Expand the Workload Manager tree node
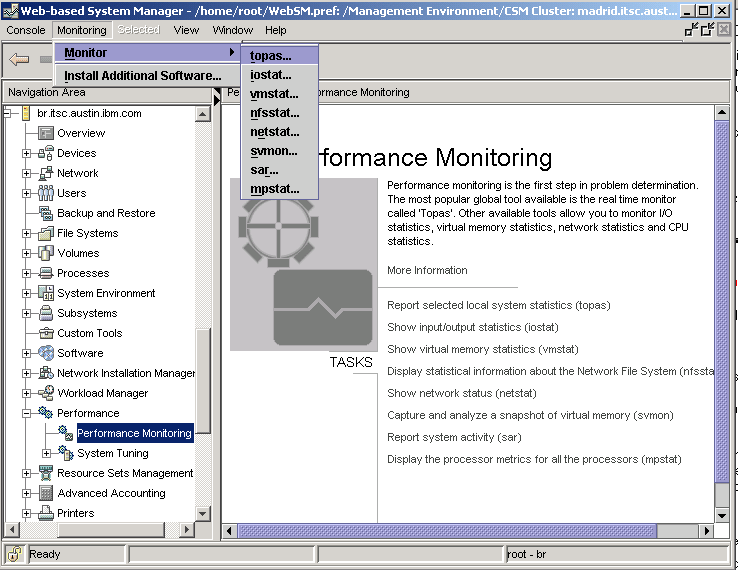 [26, 393]
